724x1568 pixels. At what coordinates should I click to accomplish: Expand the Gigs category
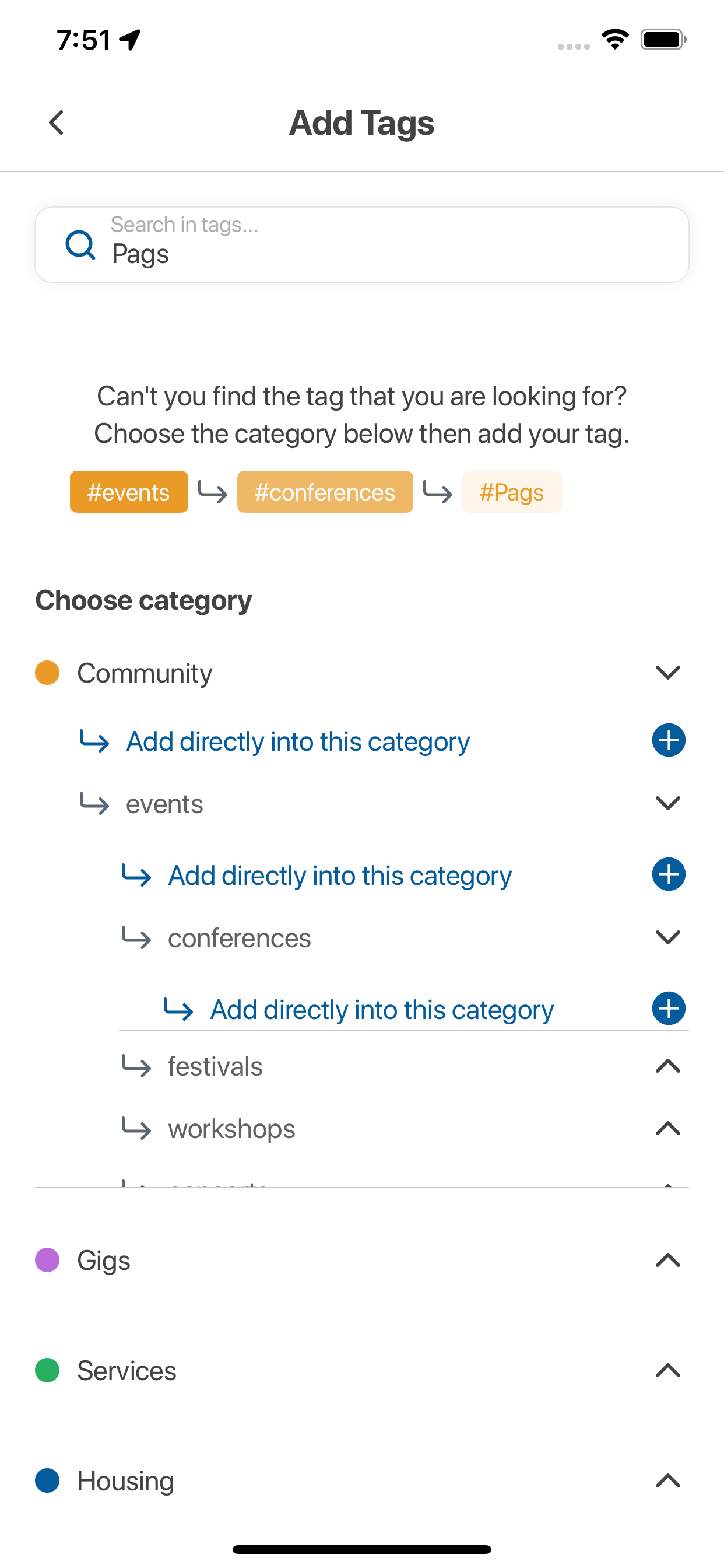(668, 1260)
